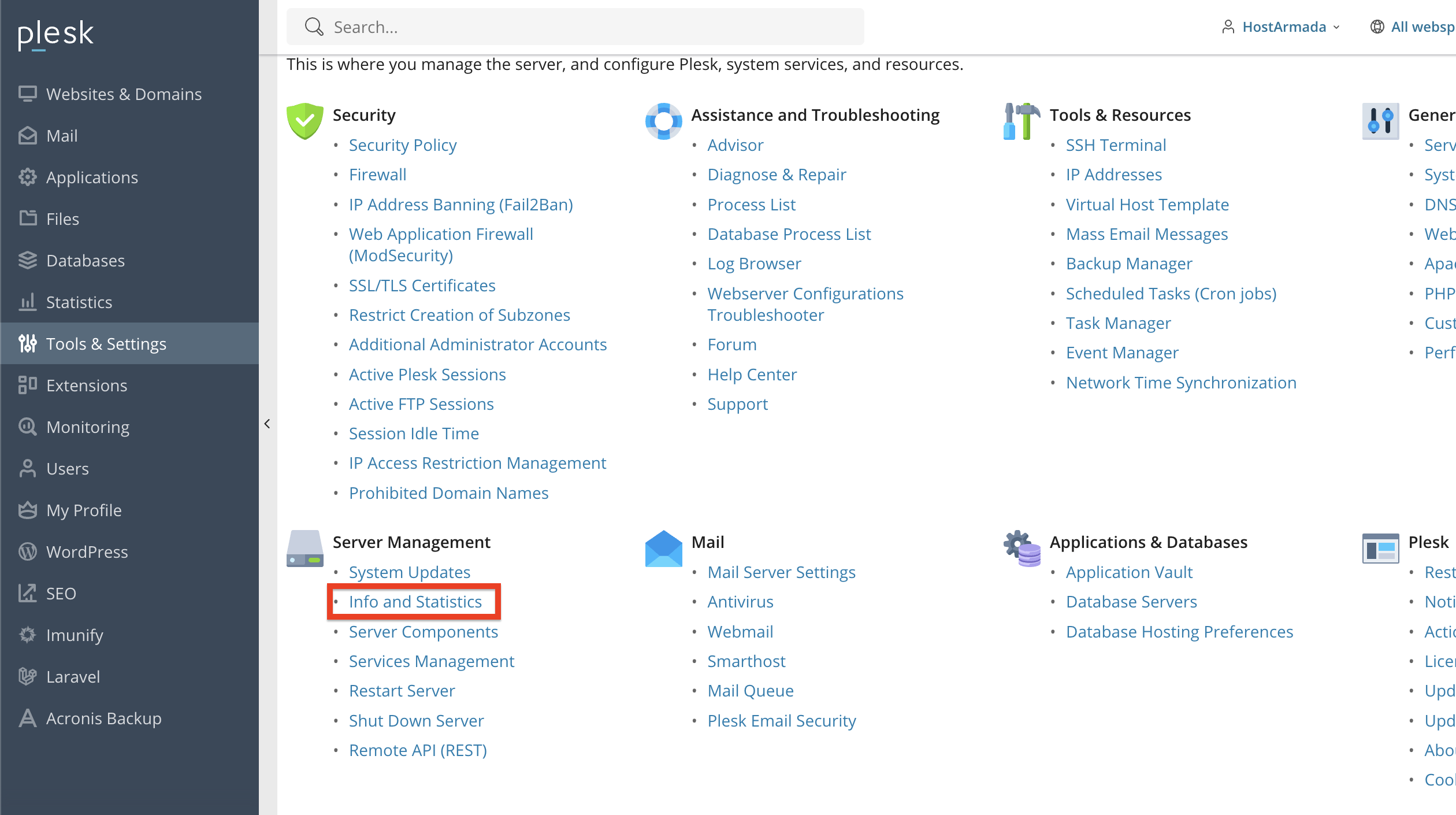
Task: Click the Mail section blue envelope icon
Action: (x=663, y=549)
